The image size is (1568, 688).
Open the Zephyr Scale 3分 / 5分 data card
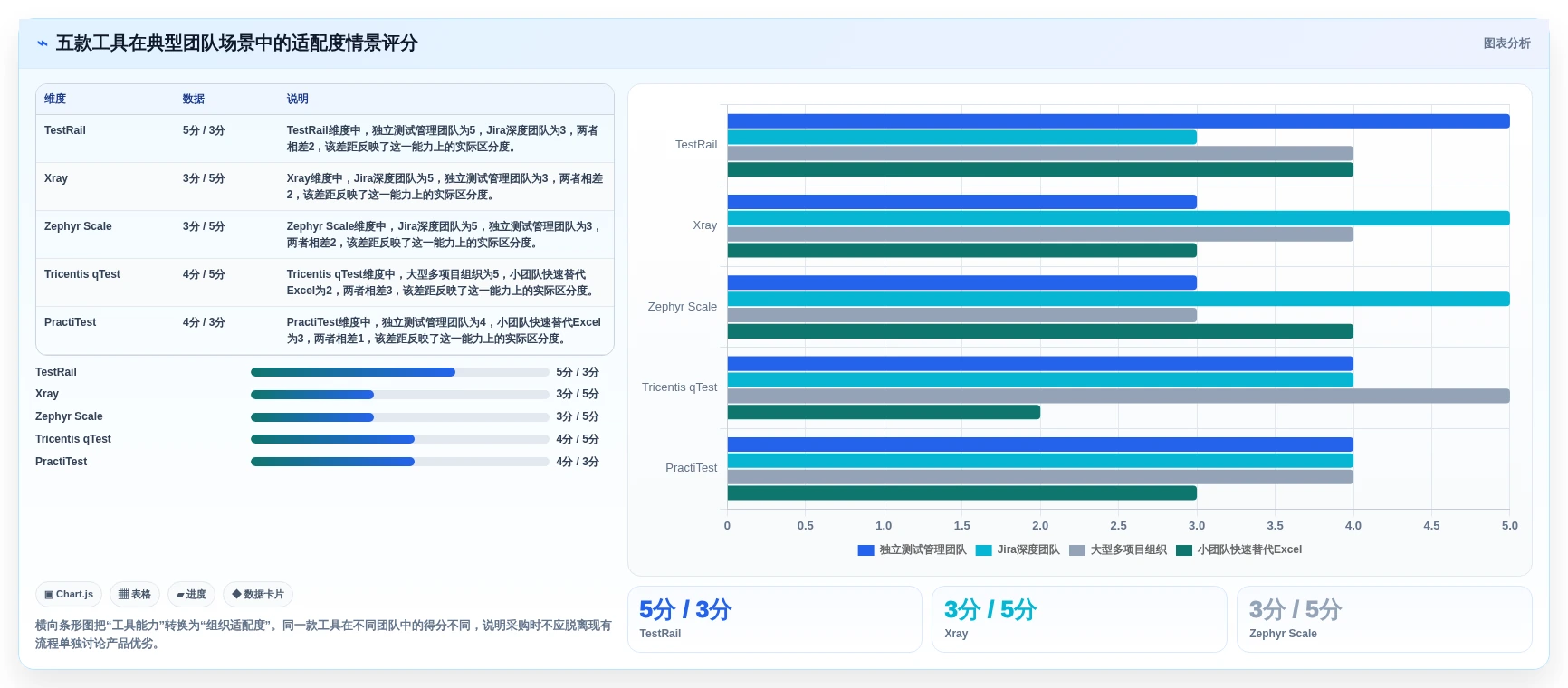coord(1384,619)
